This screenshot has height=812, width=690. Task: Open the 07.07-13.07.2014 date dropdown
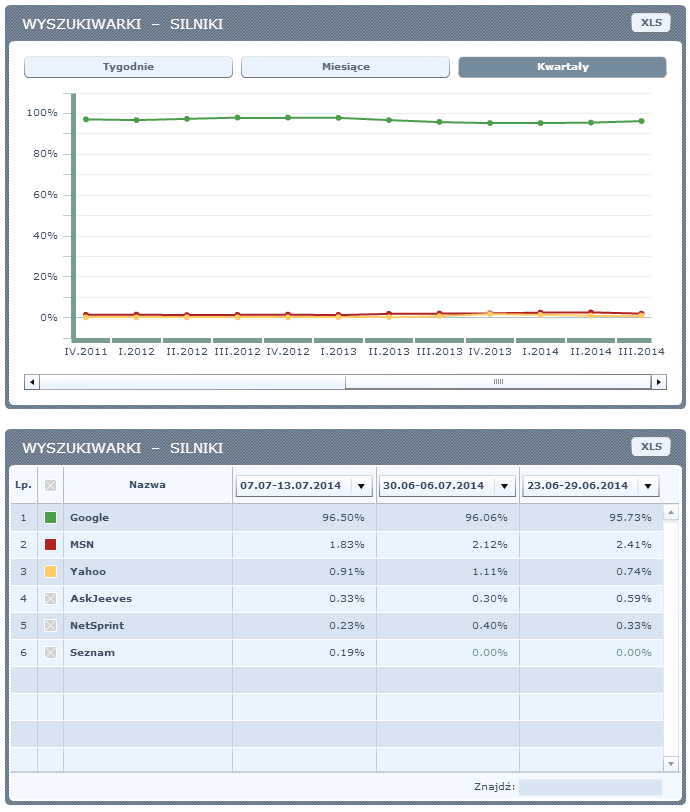click(x=304, y=486)
